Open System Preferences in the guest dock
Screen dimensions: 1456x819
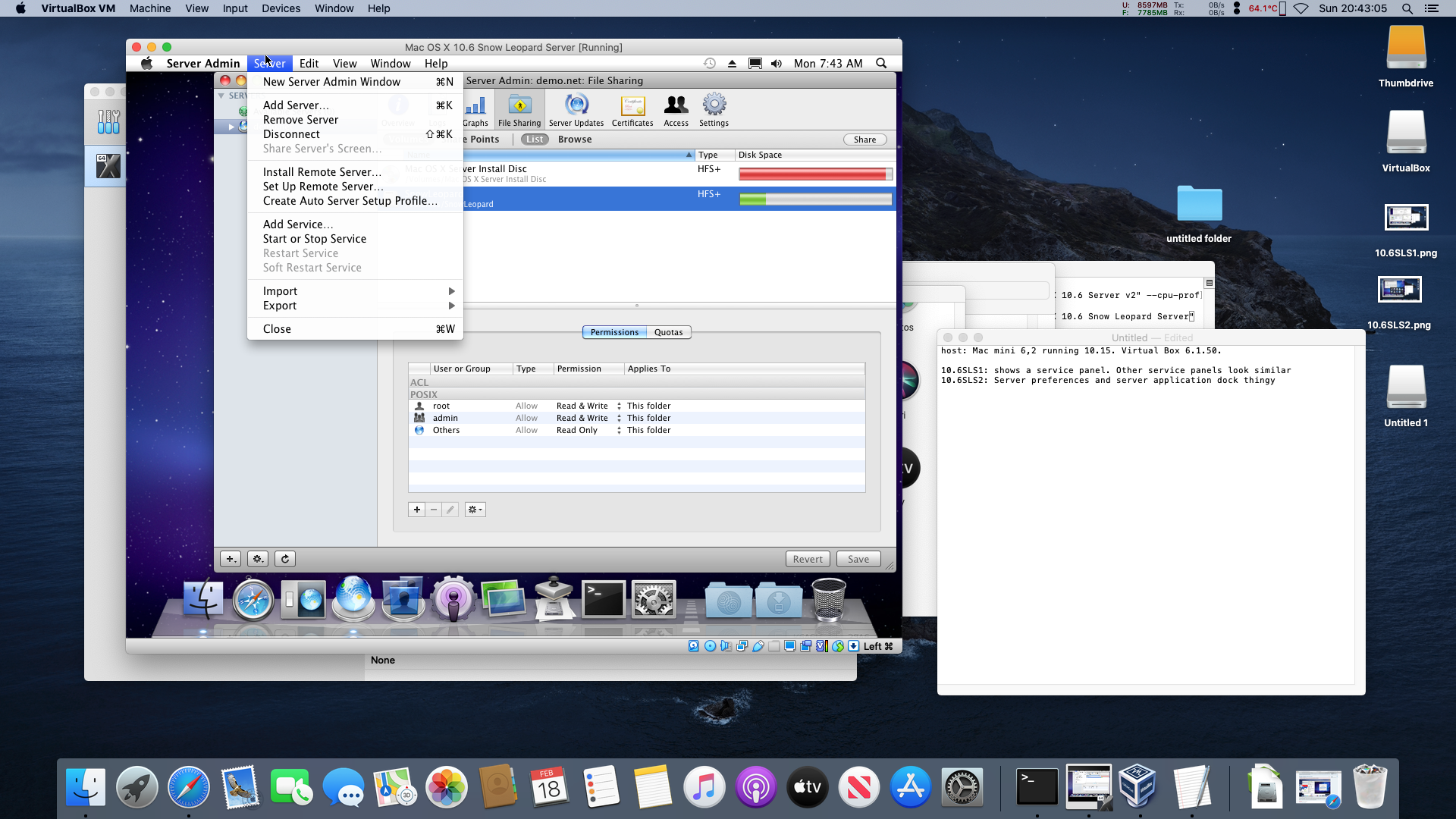pyautogui.click(x=654, y=600)
